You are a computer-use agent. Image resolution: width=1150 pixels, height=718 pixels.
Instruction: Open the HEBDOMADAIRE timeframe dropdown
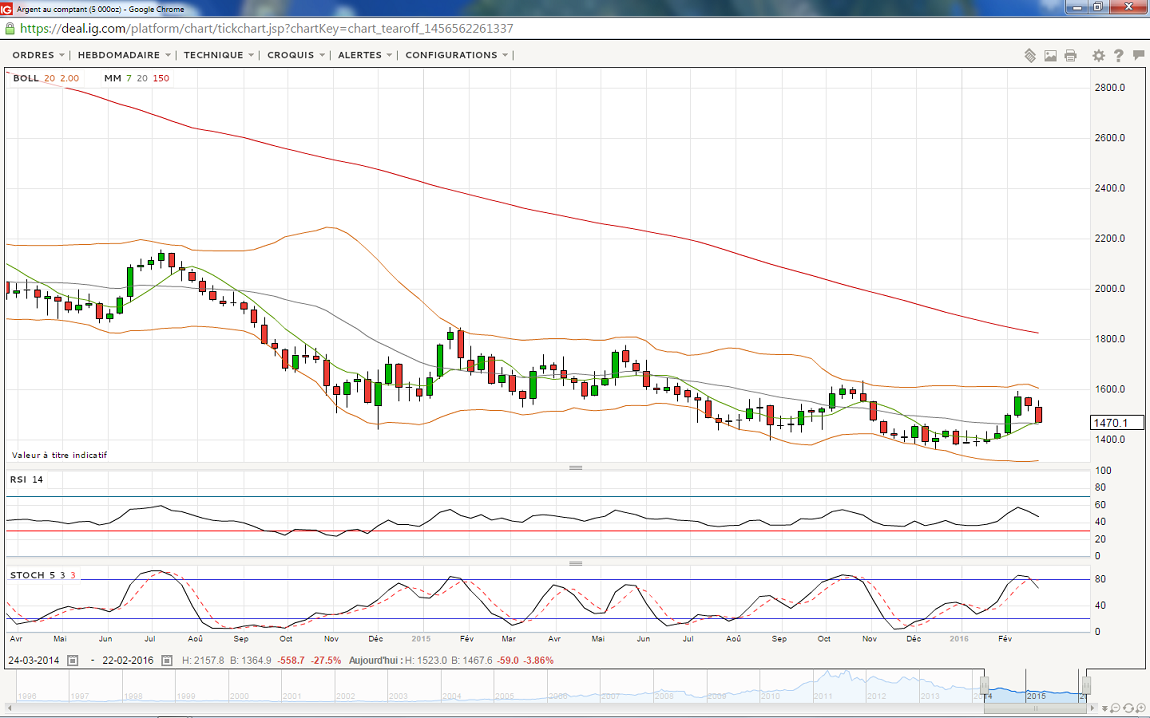[124, 55]
